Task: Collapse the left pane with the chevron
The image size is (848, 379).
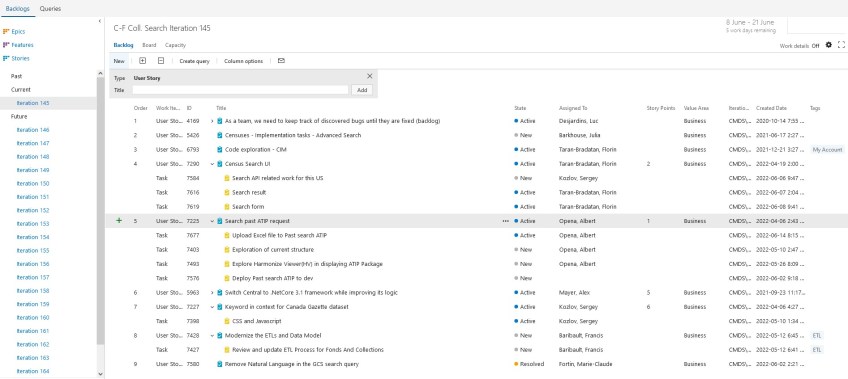Action: 100,21
